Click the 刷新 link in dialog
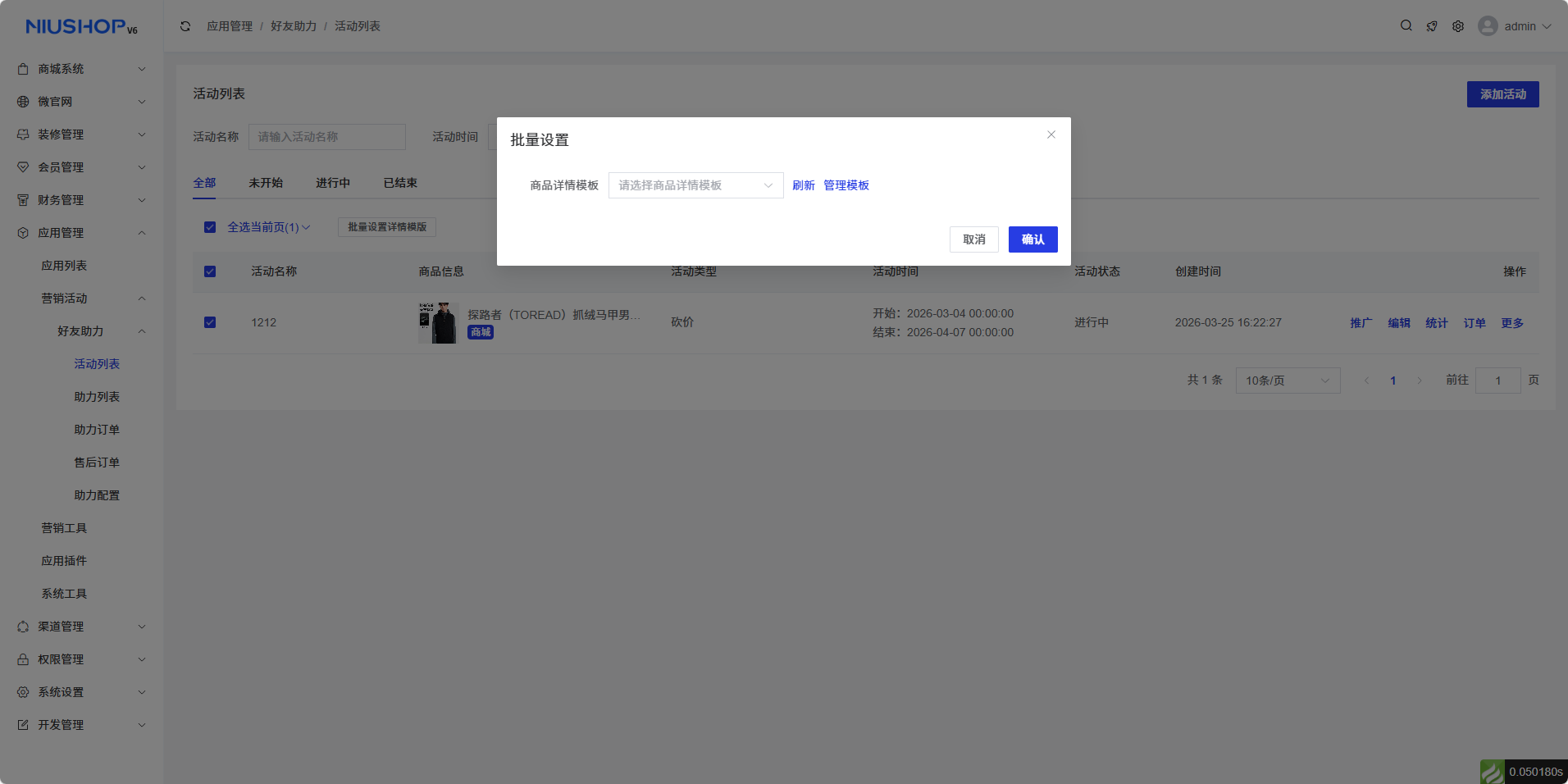Screen dimensions: 1568x784 click(x=804, y=185)
